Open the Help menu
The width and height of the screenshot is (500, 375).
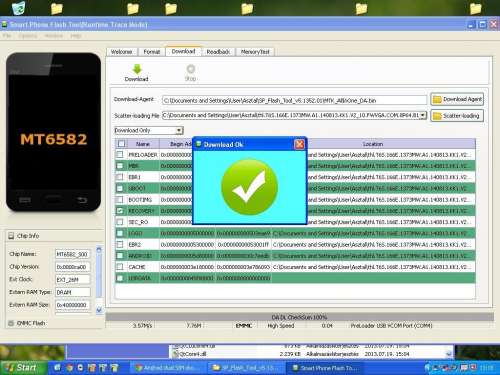76,36
